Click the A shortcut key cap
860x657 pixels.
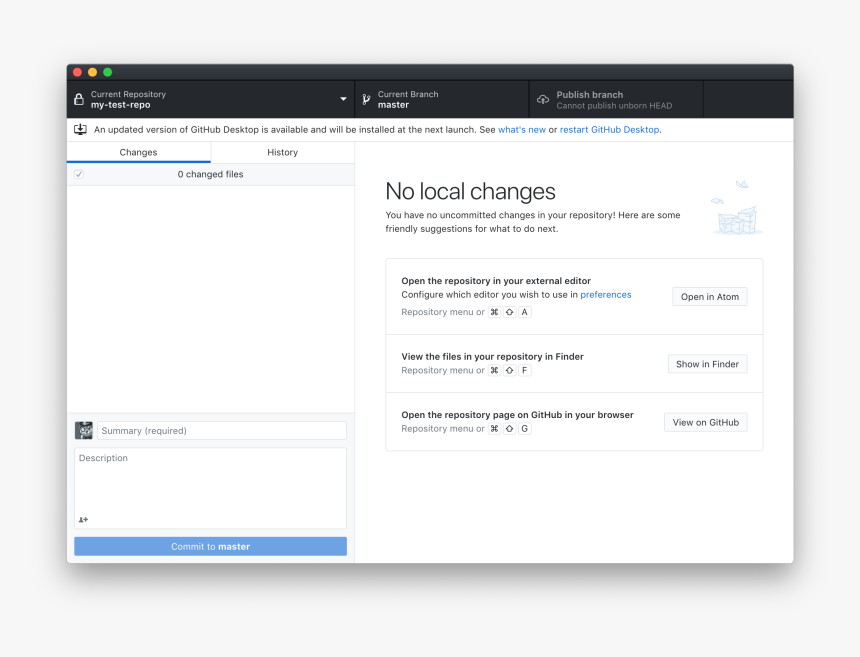tap(525, 312)
